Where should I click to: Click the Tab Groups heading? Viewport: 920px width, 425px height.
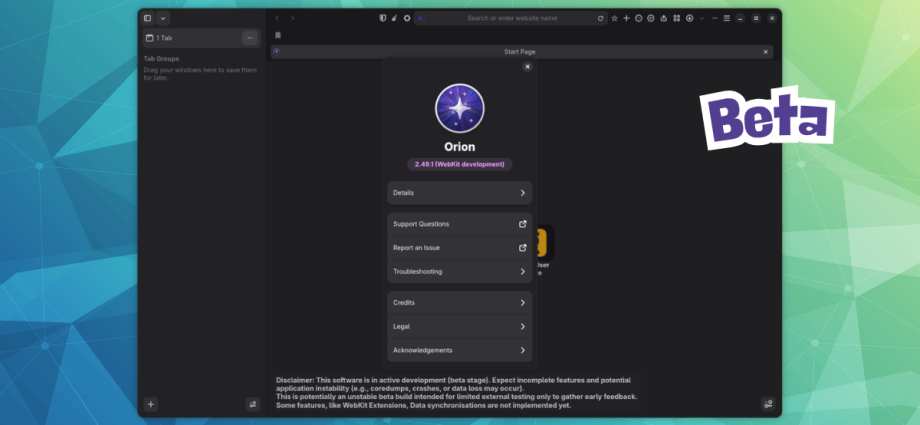(x=161, y=59)
